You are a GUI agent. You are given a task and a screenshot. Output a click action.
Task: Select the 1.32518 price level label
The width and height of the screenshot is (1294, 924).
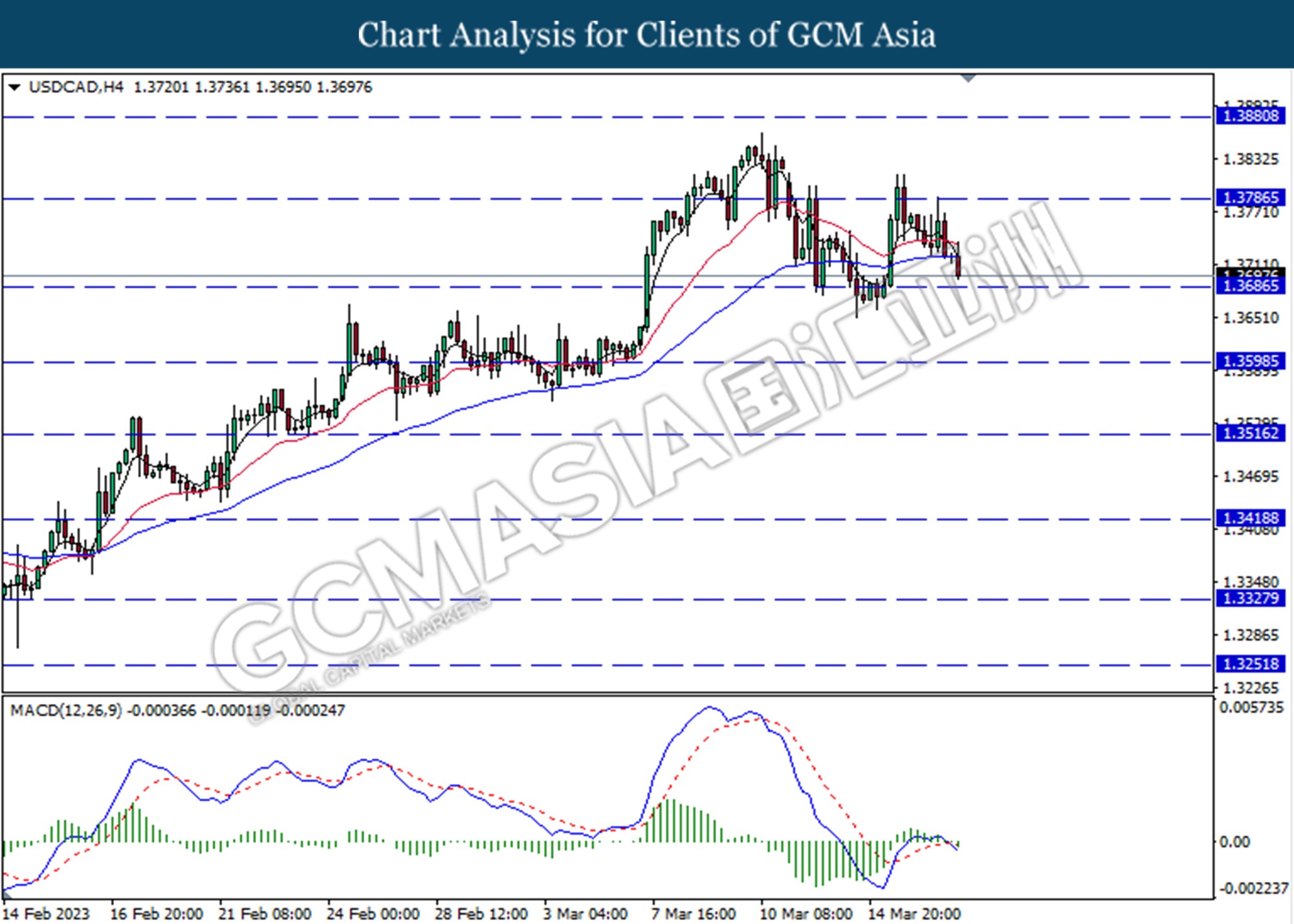[1251, 664]
